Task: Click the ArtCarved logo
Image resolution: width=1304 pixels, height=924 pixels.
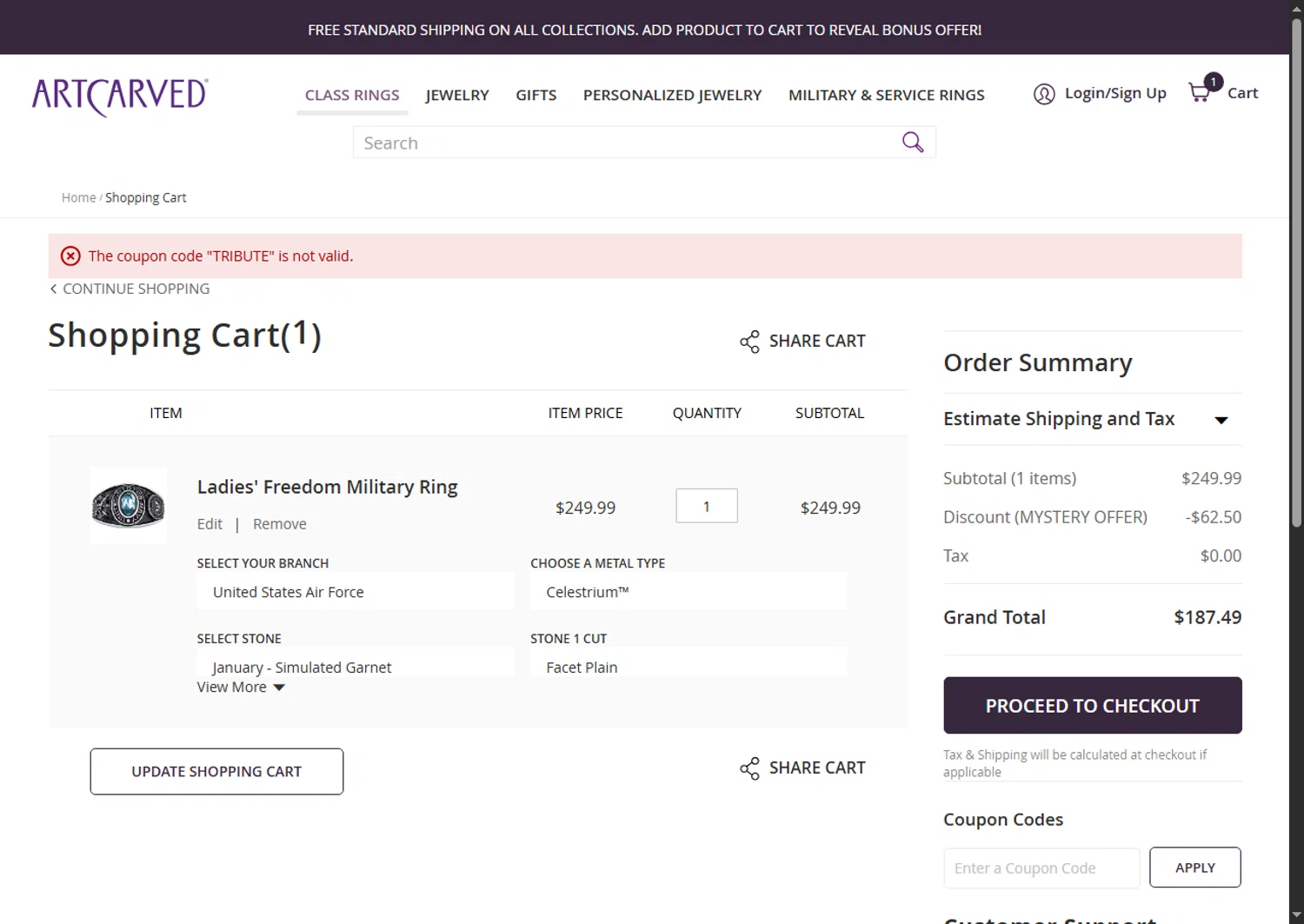Action: pos(120,96)
